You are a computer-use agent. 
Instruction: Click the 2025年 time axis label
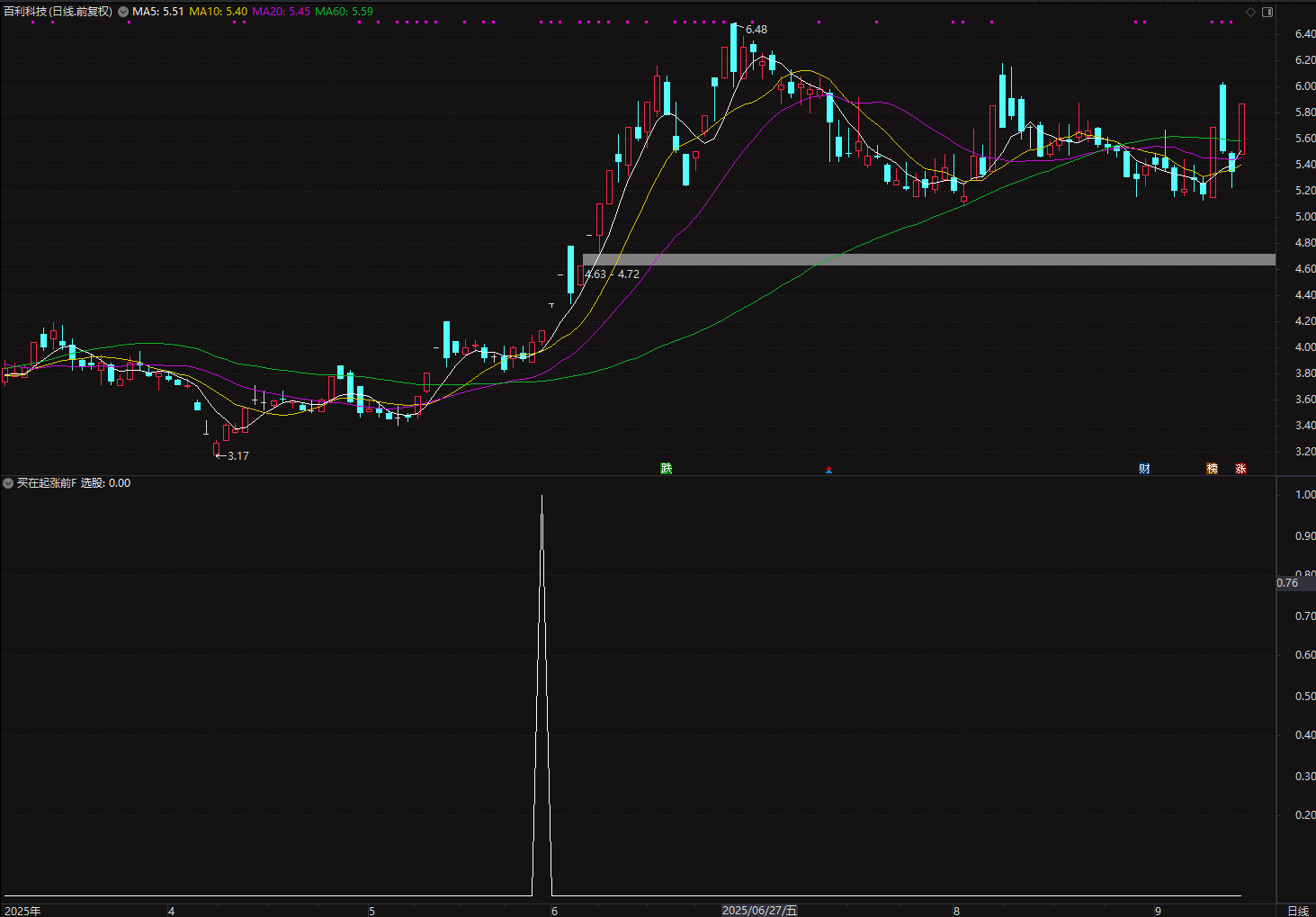22,911
